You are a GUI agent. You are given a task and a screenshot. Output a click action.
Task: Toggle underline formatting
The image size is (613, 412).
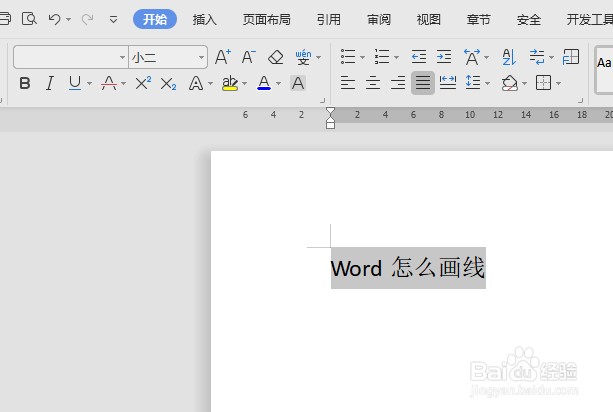(75, 83)
